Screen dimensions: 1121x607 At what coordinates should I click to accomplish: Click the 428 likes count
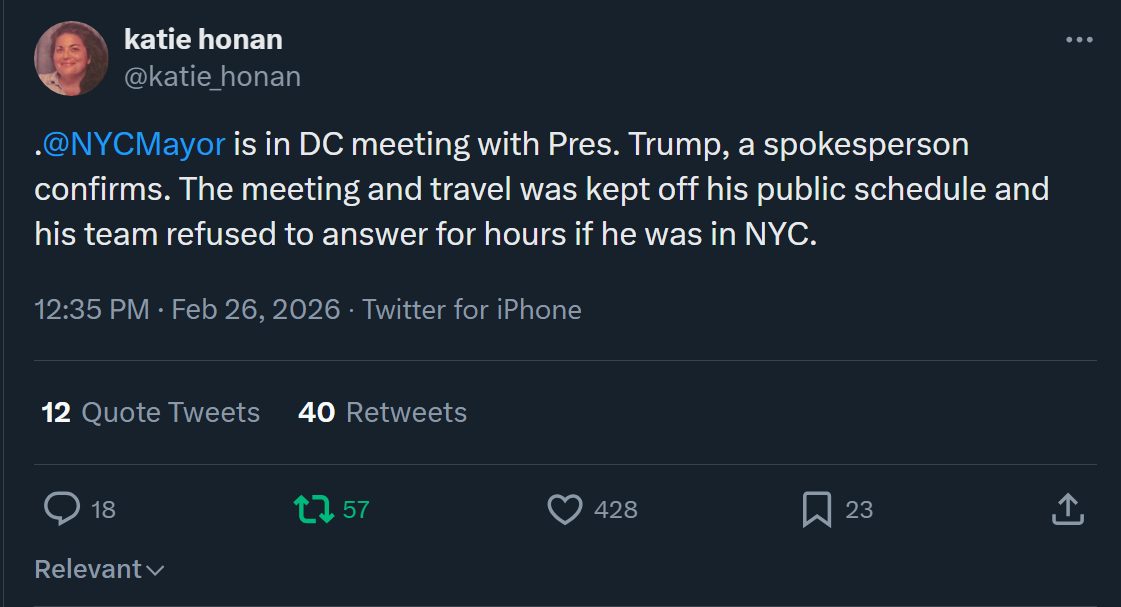click(615, 510)
